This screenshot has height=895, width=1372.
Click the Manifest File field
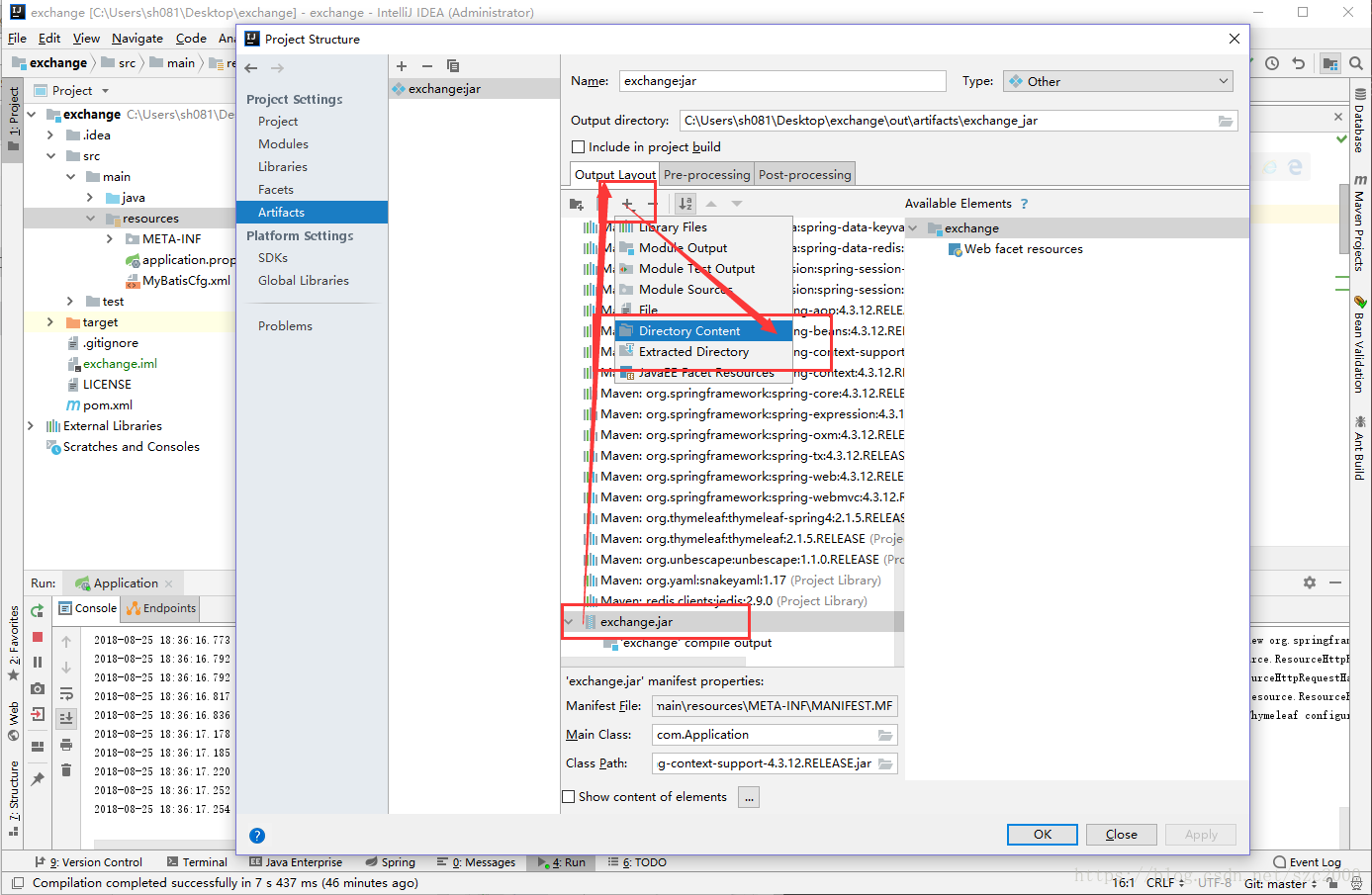point(776,706)
